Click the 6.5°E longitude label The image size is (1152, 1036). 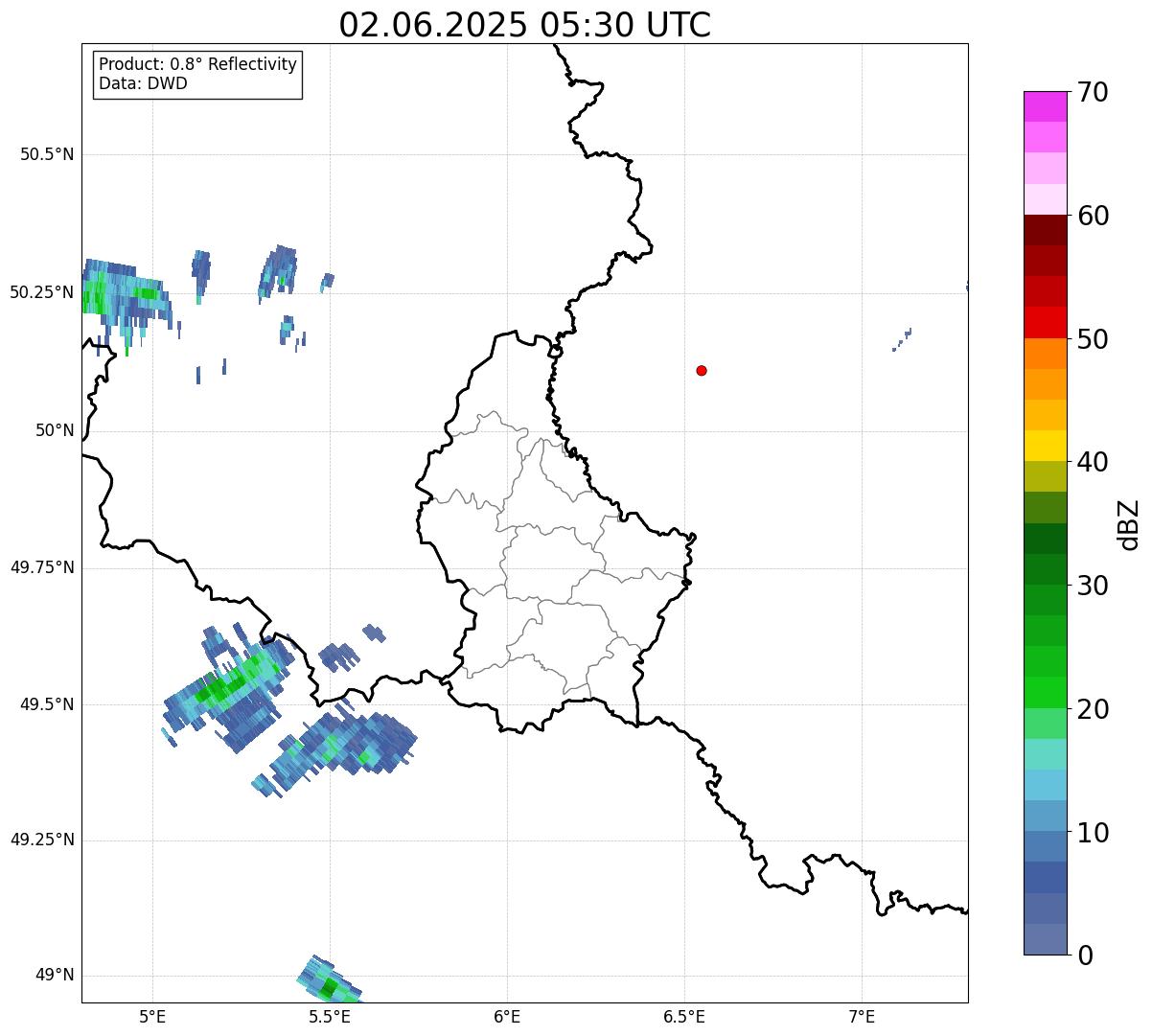684,1016
